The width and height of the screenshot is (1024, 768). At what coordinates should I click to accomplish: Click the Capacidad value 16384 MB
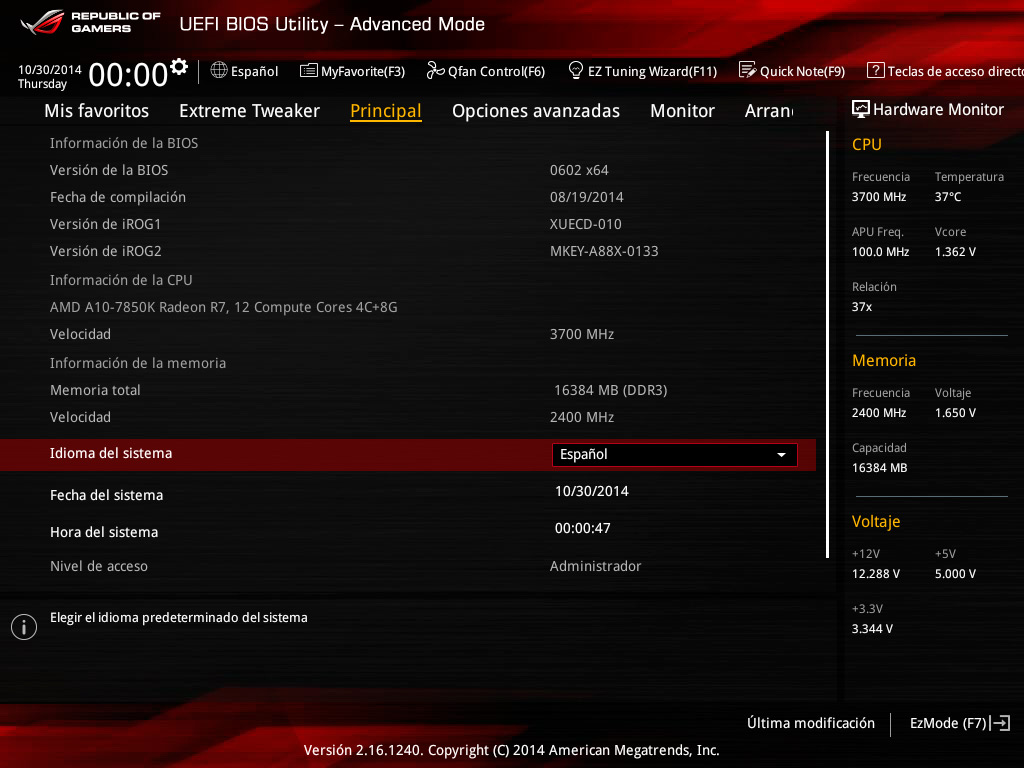click(x=879, y=468)
